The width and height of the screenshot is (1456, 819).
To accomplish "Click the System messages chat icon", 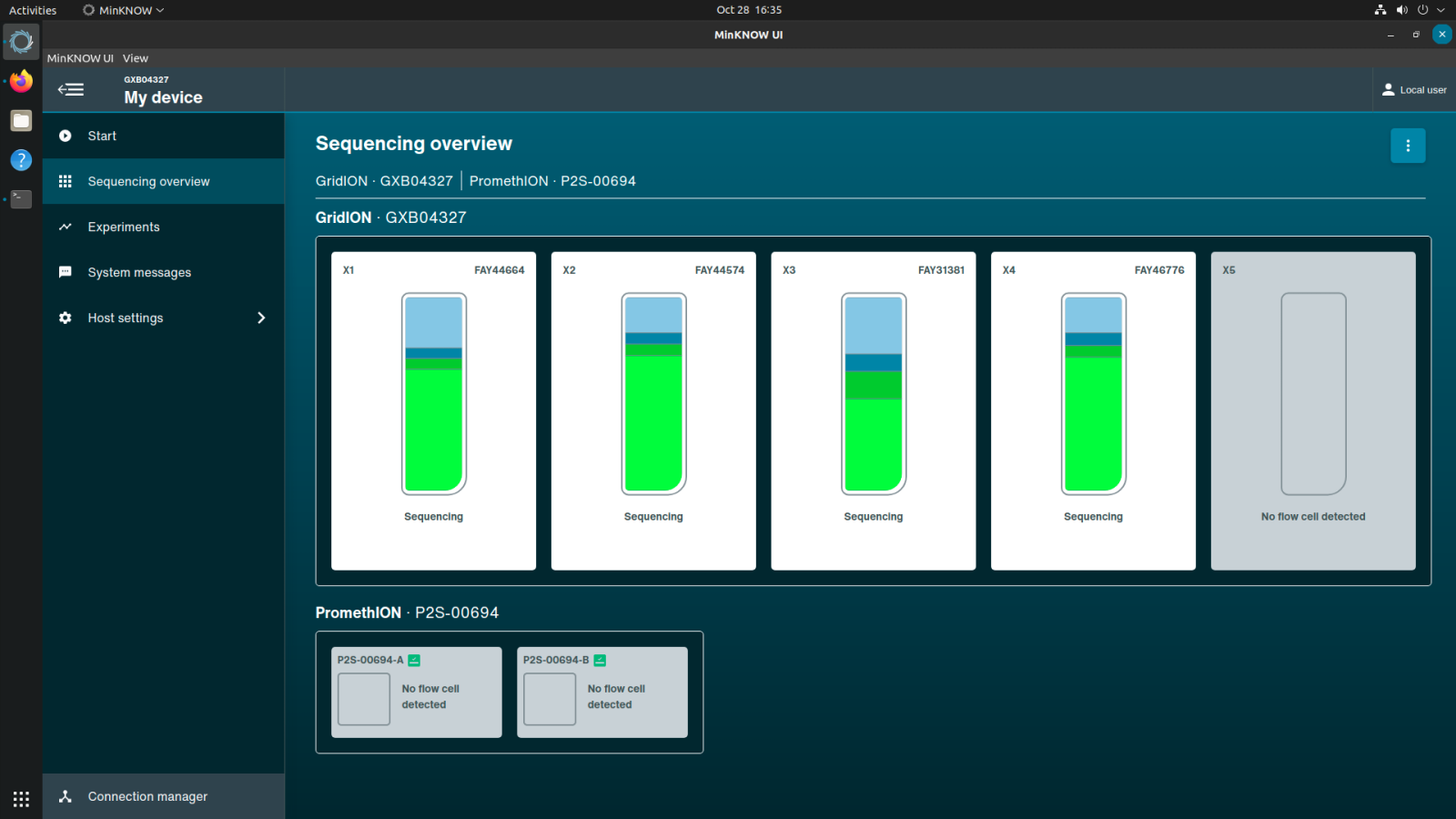I will [66, 272].
